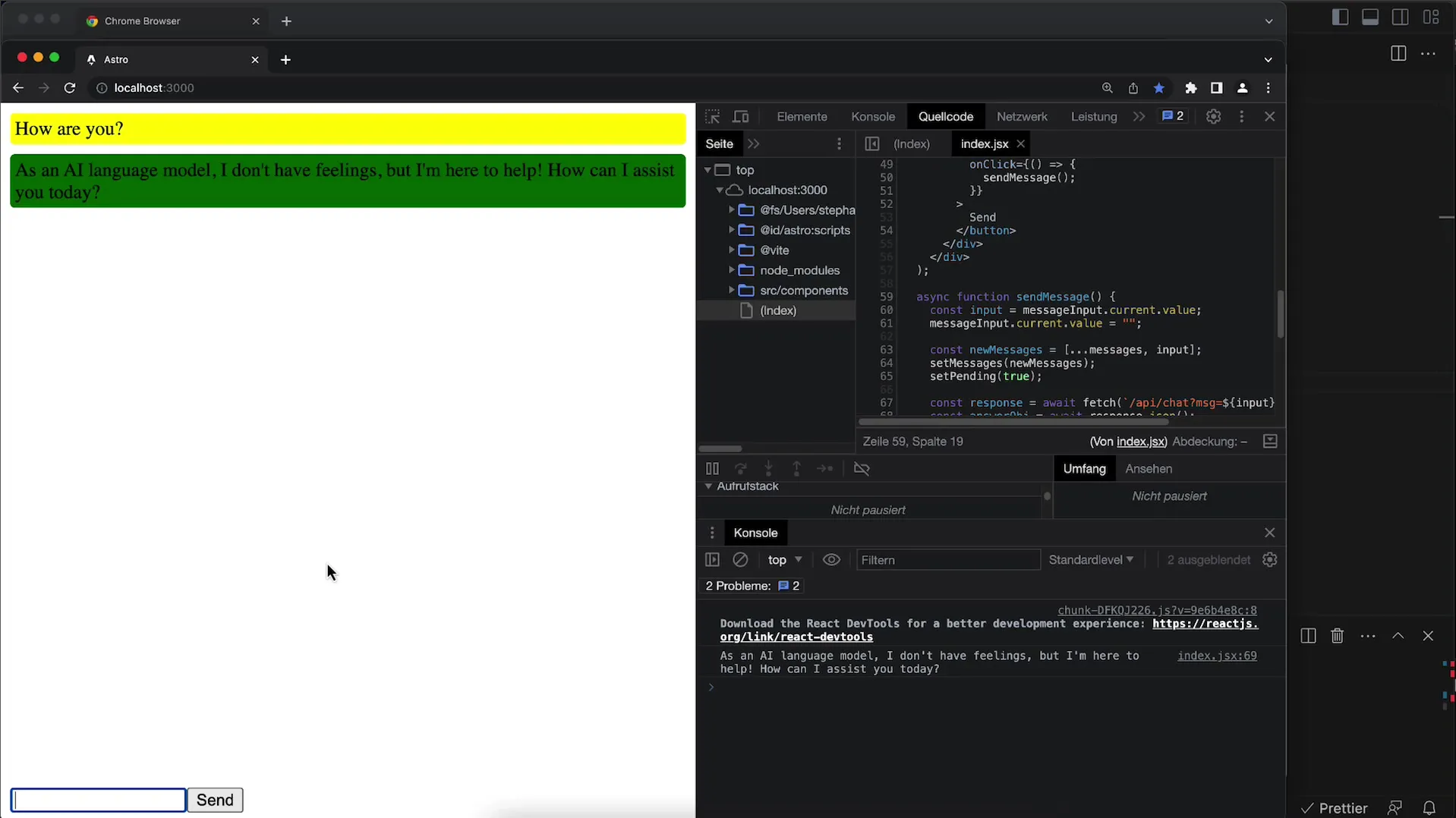Click the zoom magnifier icon in address bar
Image resolution: width=1456 pixels, height=818 pixels.
click(x=1107, y=88)
